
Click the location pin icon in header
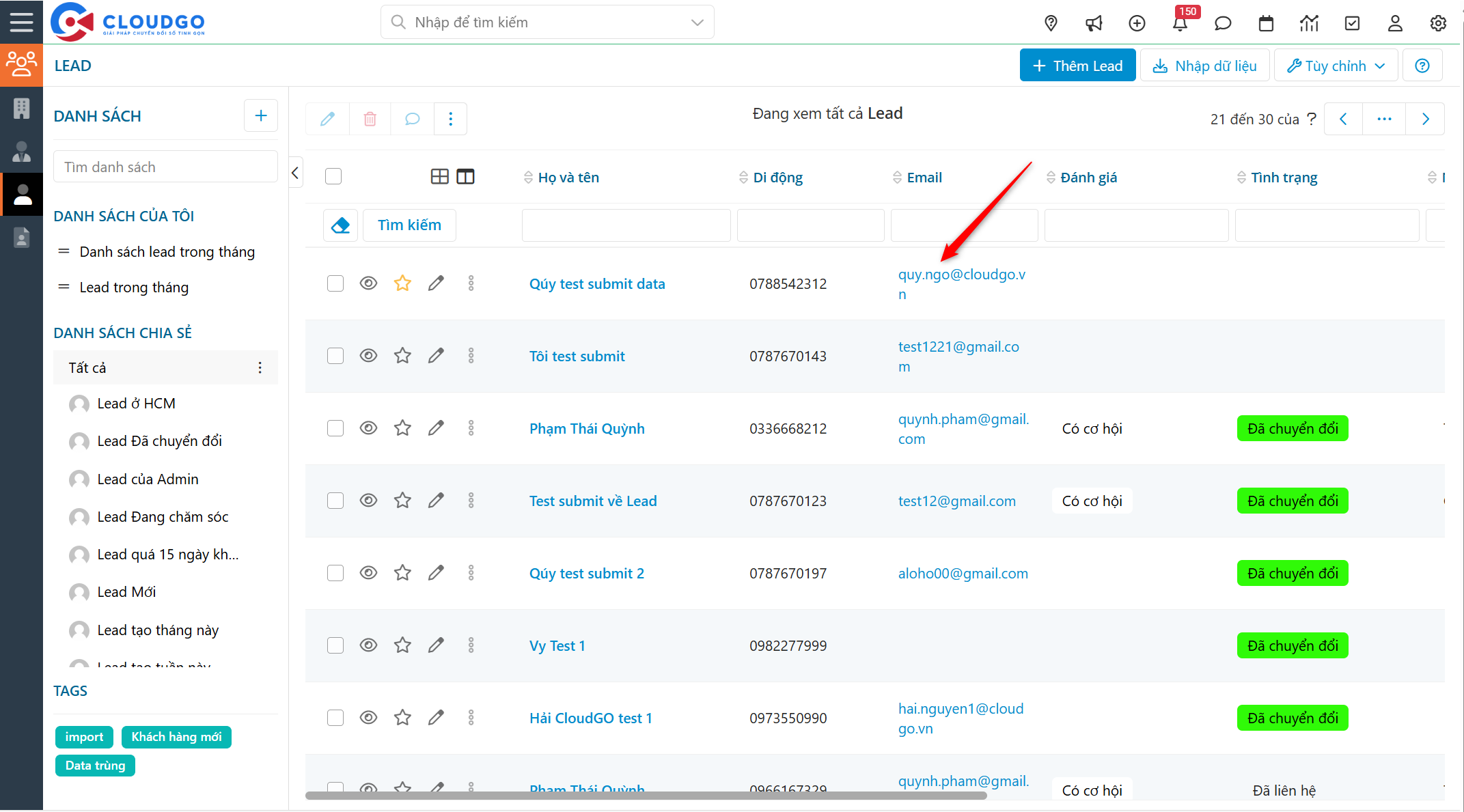(x=1051, y=23)
